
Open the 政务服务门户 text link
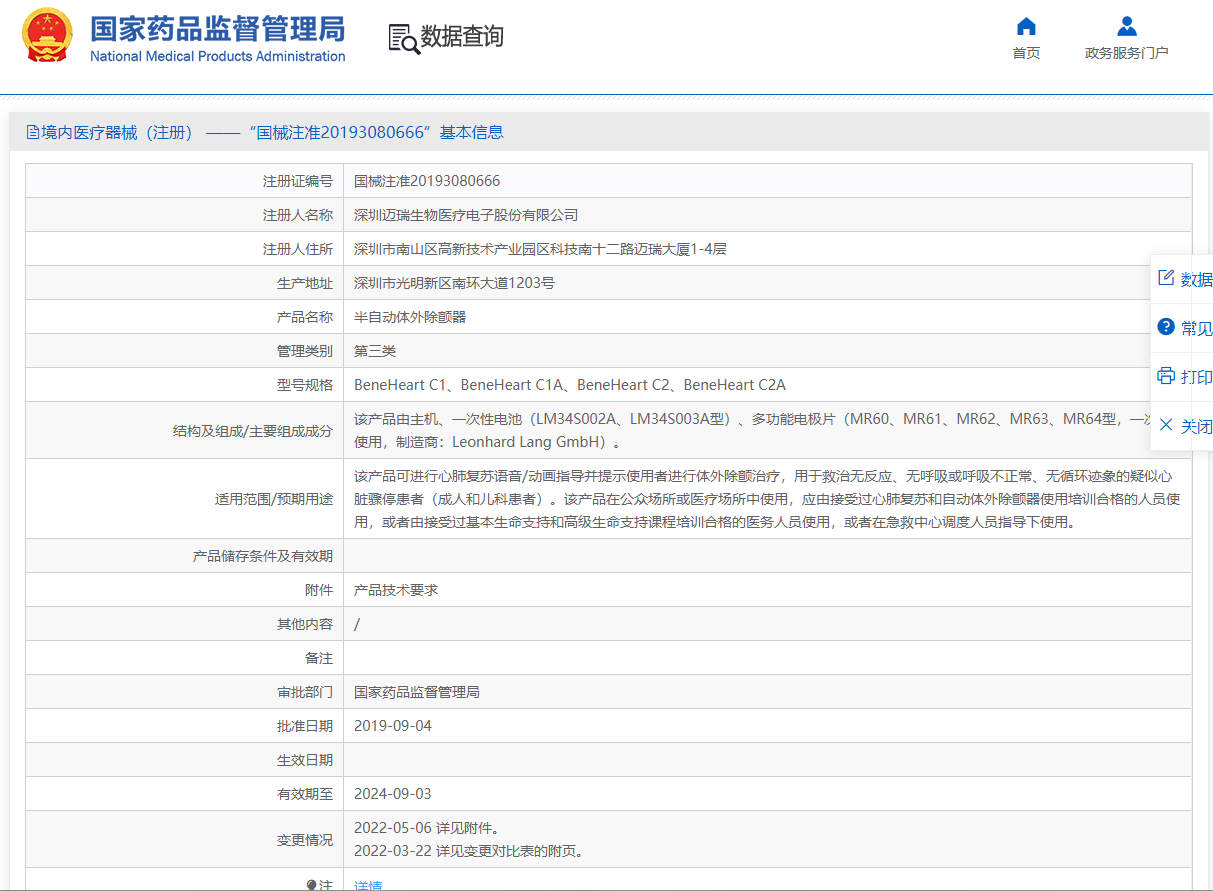click(x=1127, y=53)
